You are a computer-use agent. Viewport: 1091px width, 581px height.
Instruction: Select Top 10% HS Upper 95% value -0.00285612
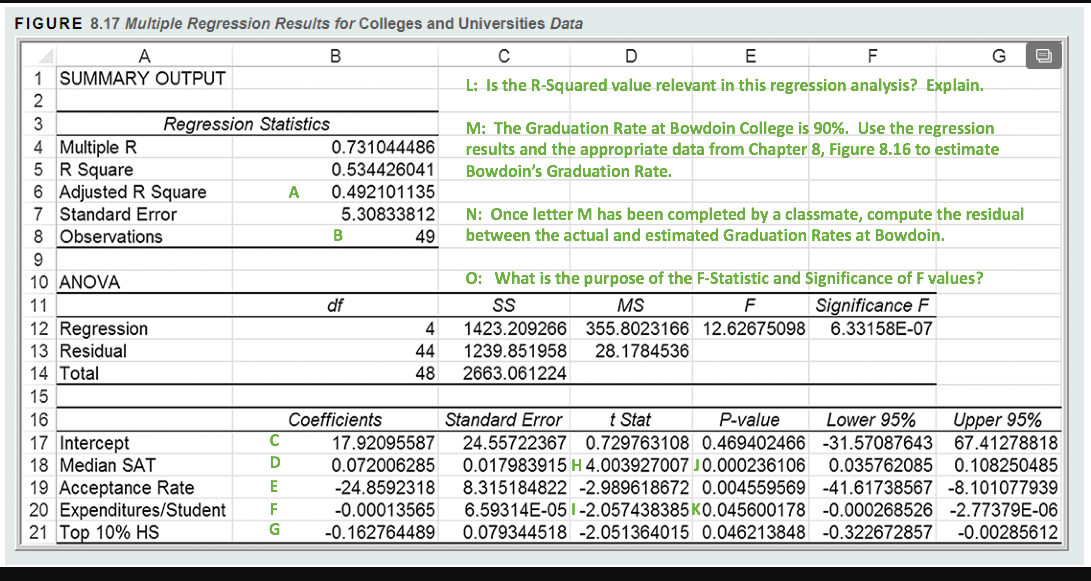point(1008,533)
